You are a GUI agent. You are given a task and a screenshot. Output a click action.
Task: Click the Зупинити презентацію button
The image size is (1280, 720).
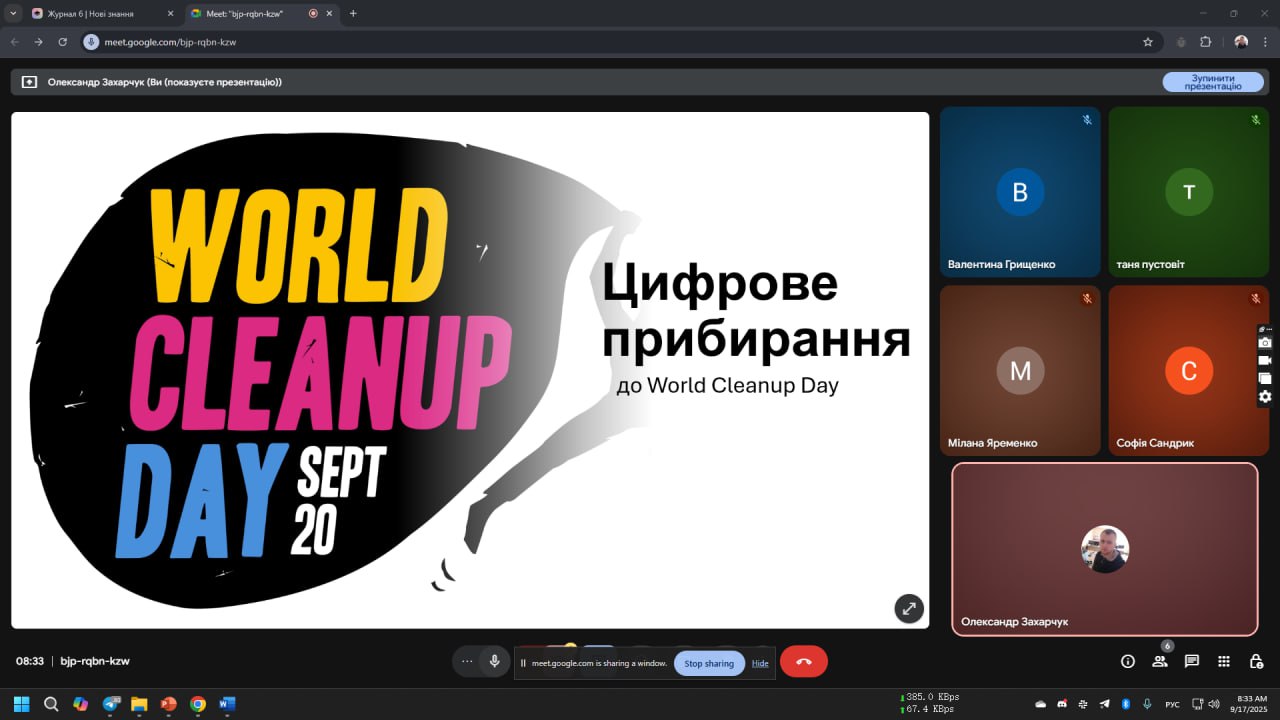1212,82
